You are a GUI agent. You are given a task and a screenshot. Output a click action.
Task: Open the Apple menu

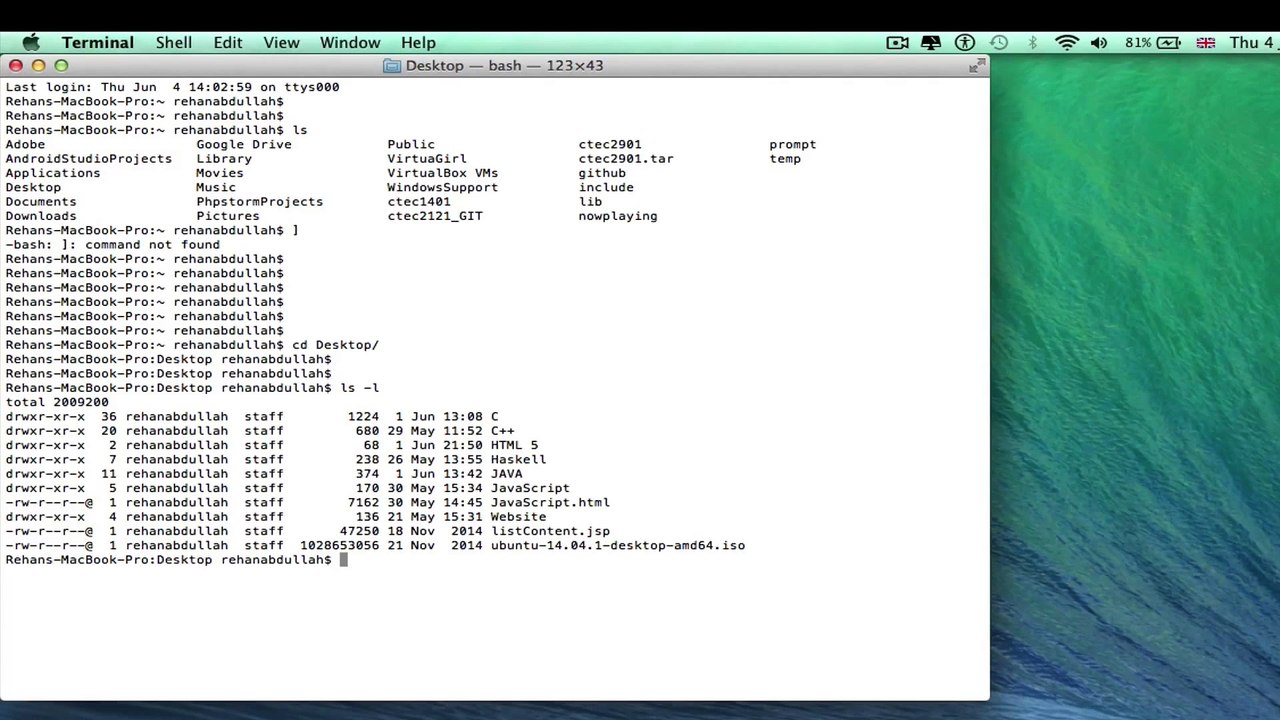(31, 43)
